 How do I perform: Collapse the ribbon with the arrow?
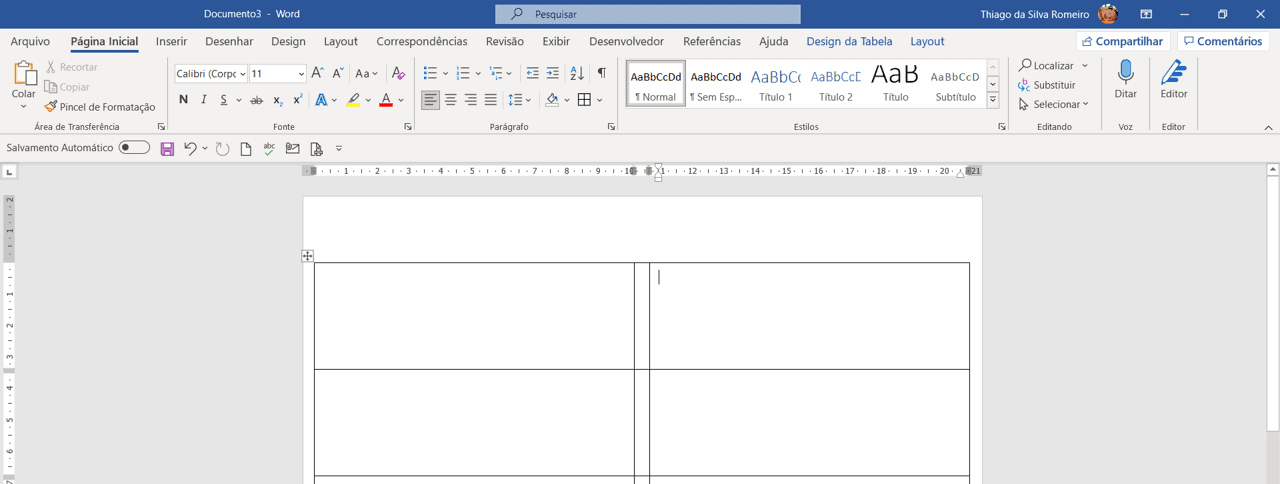pos(1268,128)
